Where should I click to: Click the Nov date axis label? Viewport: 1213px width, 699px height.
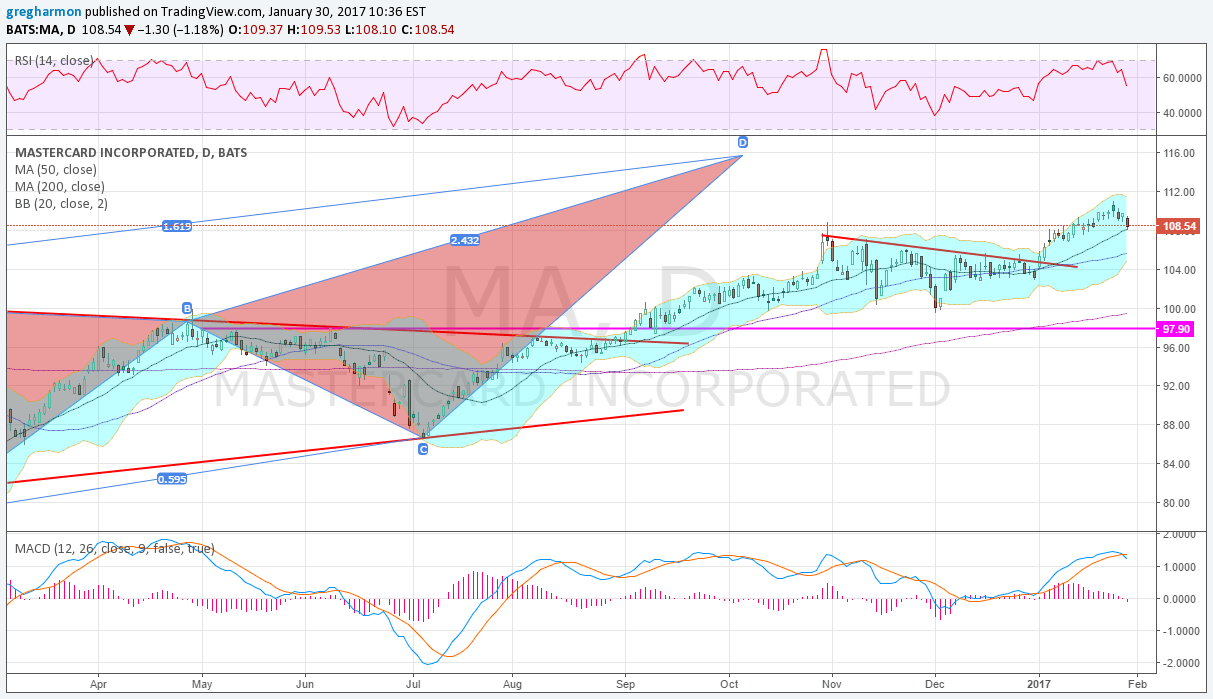(831, 685)
